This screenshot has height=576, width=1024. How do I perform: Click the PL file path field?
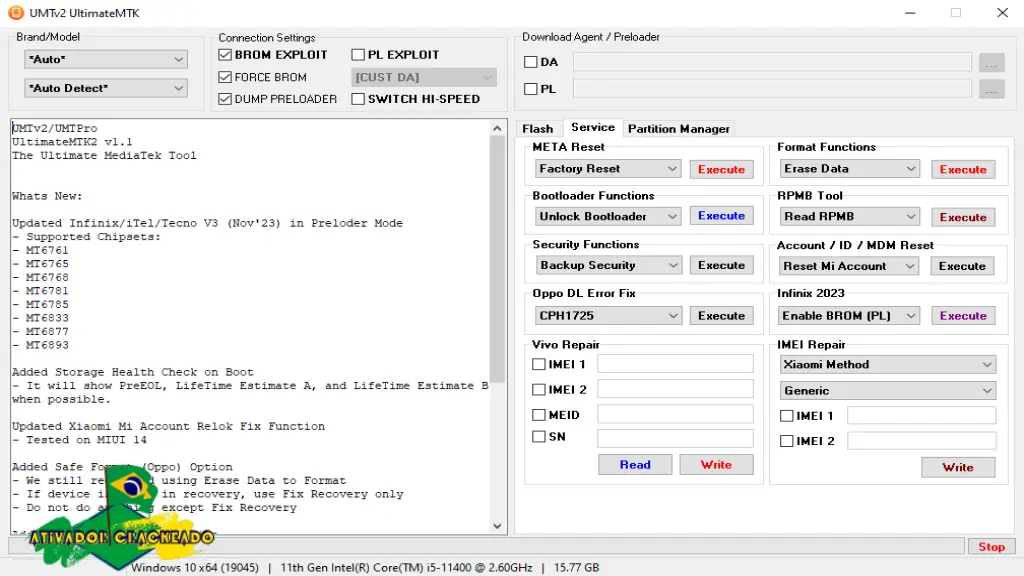click(x=772, y=89)
